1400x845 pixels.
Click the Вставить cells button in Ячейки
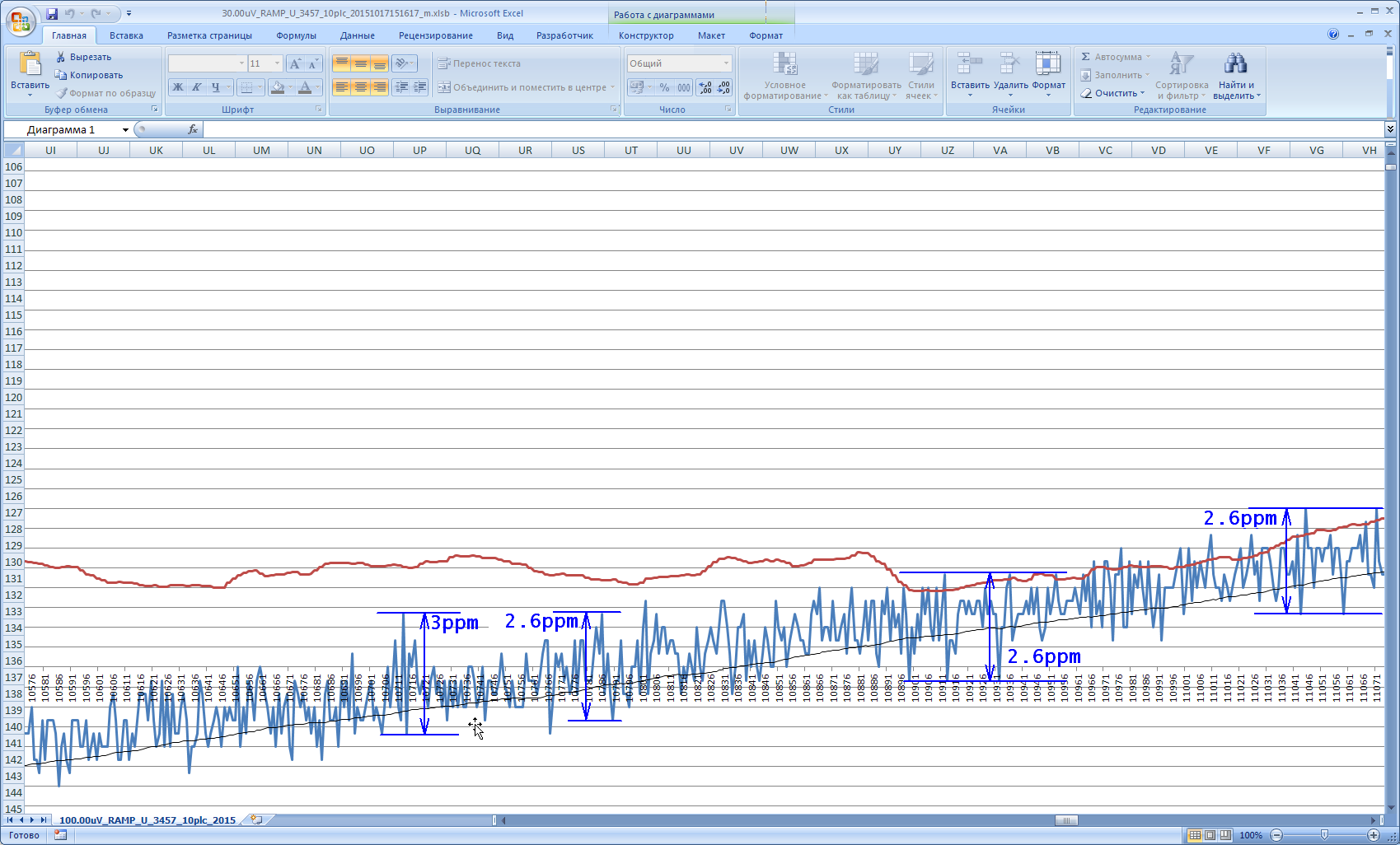(970, 75)
